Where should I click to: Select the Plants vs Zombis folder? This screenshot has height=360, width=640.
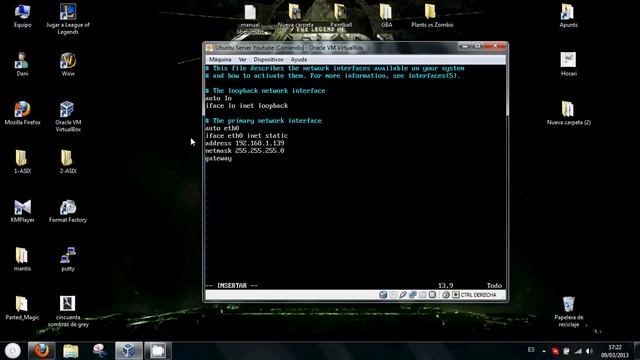pyautogui.click(x=432, y=16)
